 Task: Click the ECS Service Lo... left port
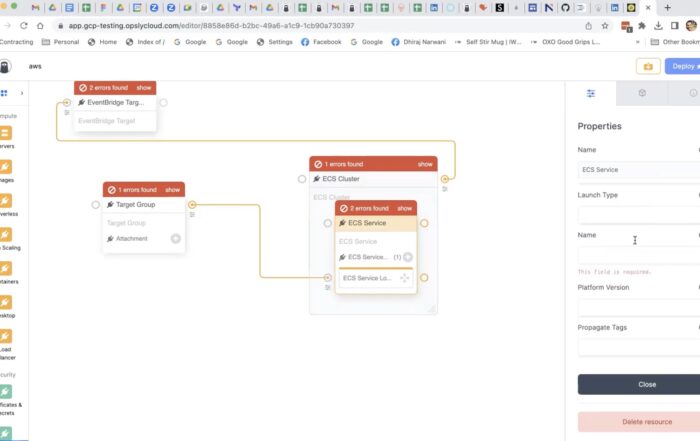click(x=328, y=278)
